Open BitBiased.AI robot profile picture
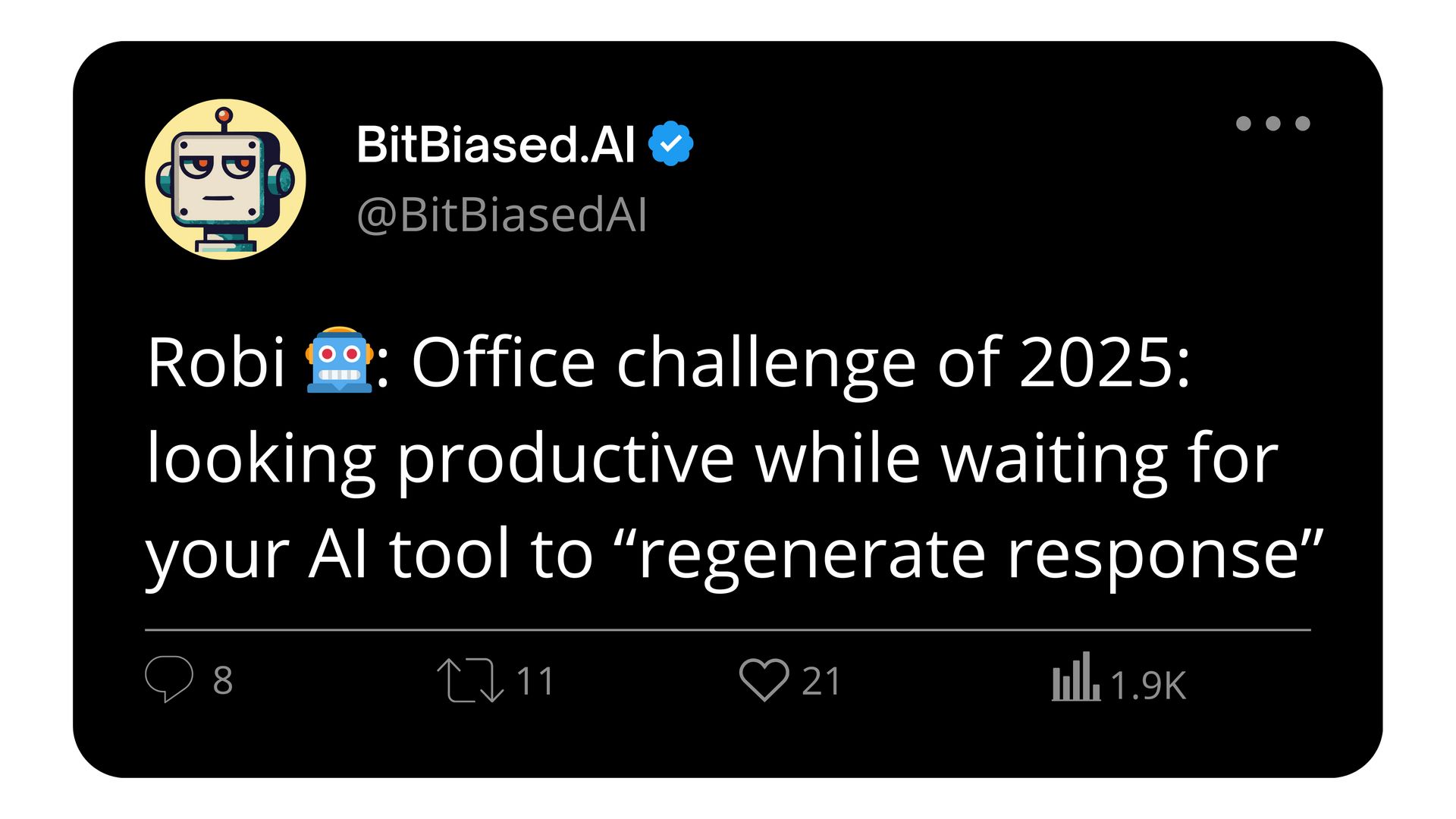The height and width of the screenshot is (819, 1456). click(x=225, y=179)
